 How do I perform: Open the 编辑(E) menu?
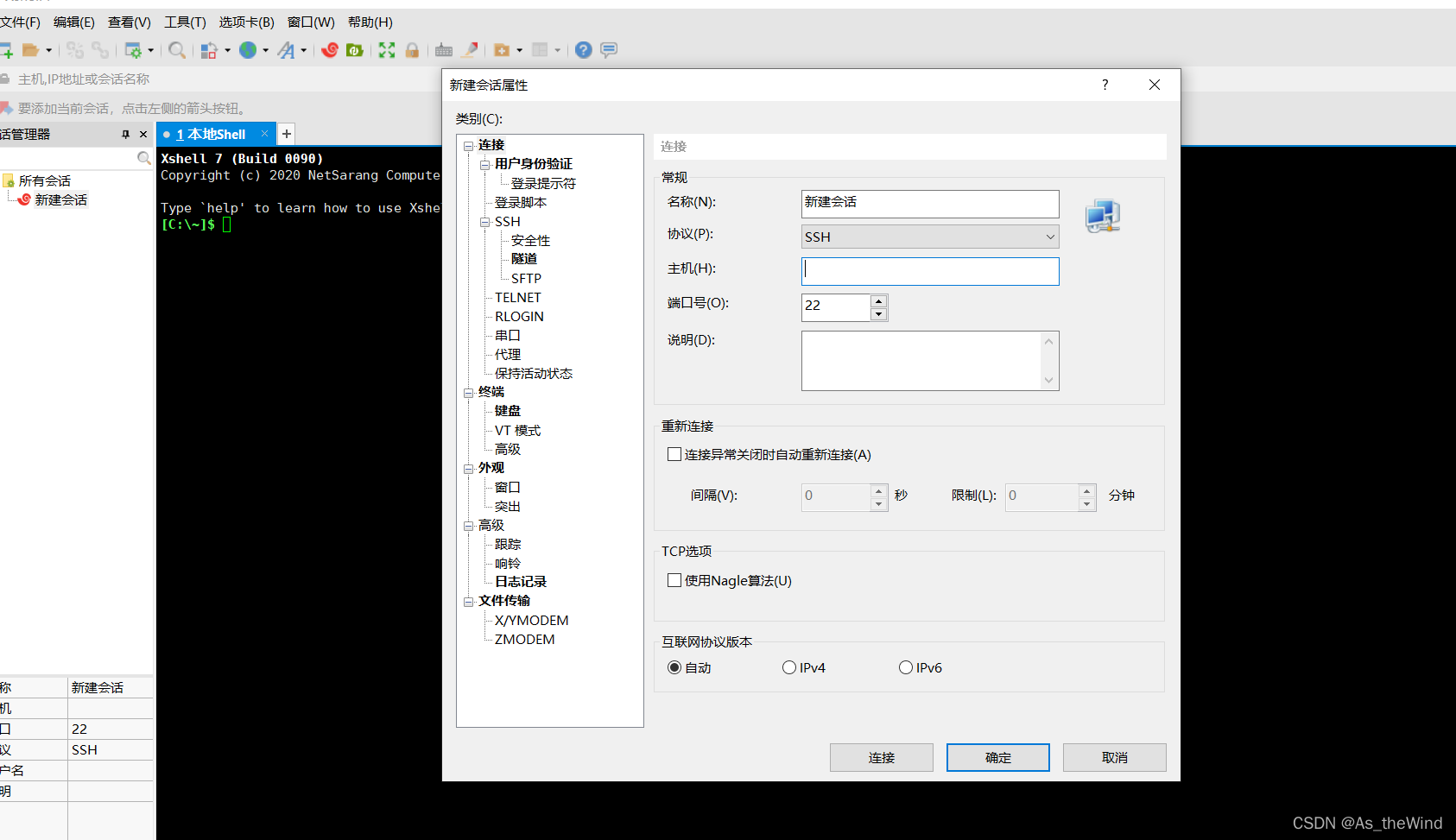point(74,22)
